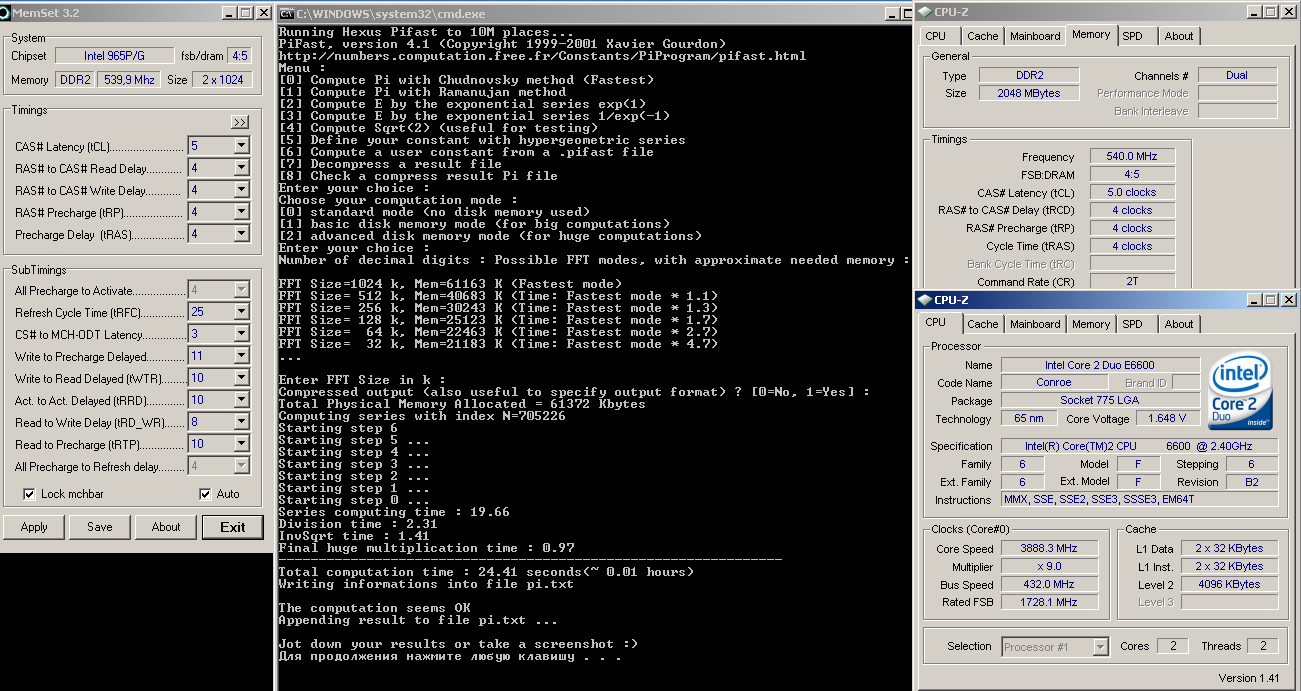1301x691 pixels.
Task: Open RAS# to CAS# Read Delay dropdown
Action: (x=241, y=168)
